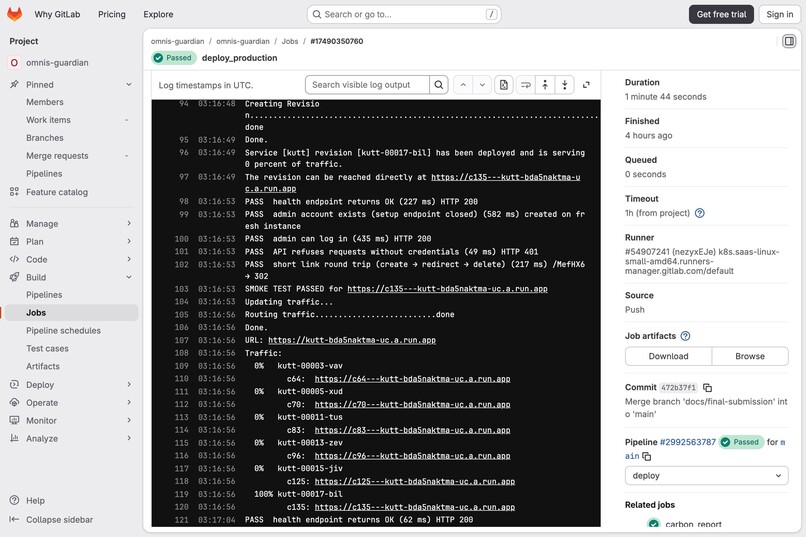
Task: Open Pricing in top navigation
Action: [x=112, y=14]
